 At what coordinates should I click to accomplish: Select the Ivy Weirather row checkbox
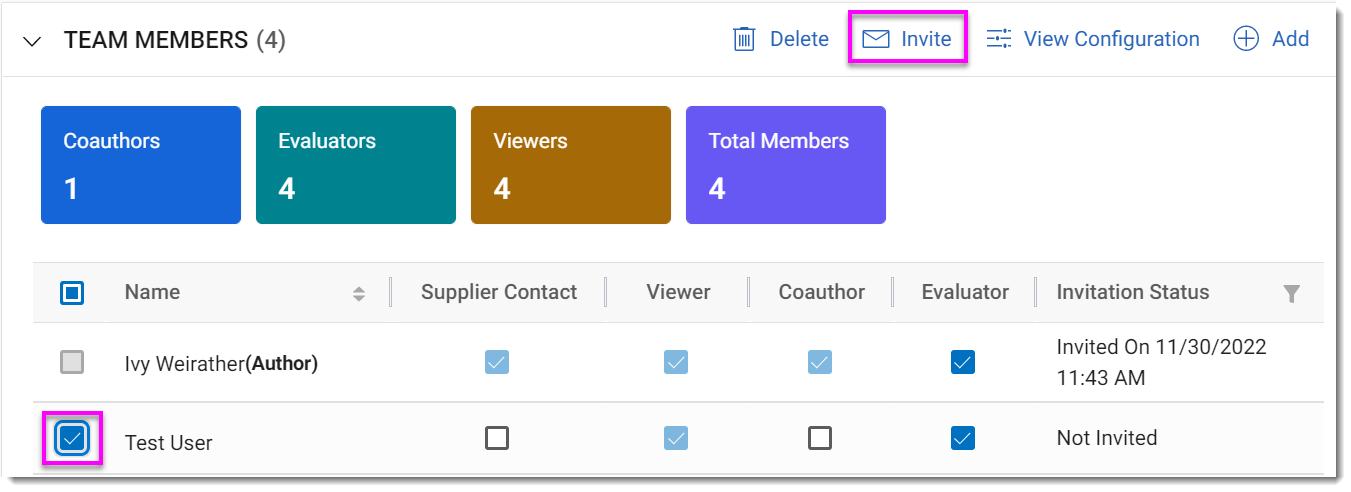coord(72,362)
